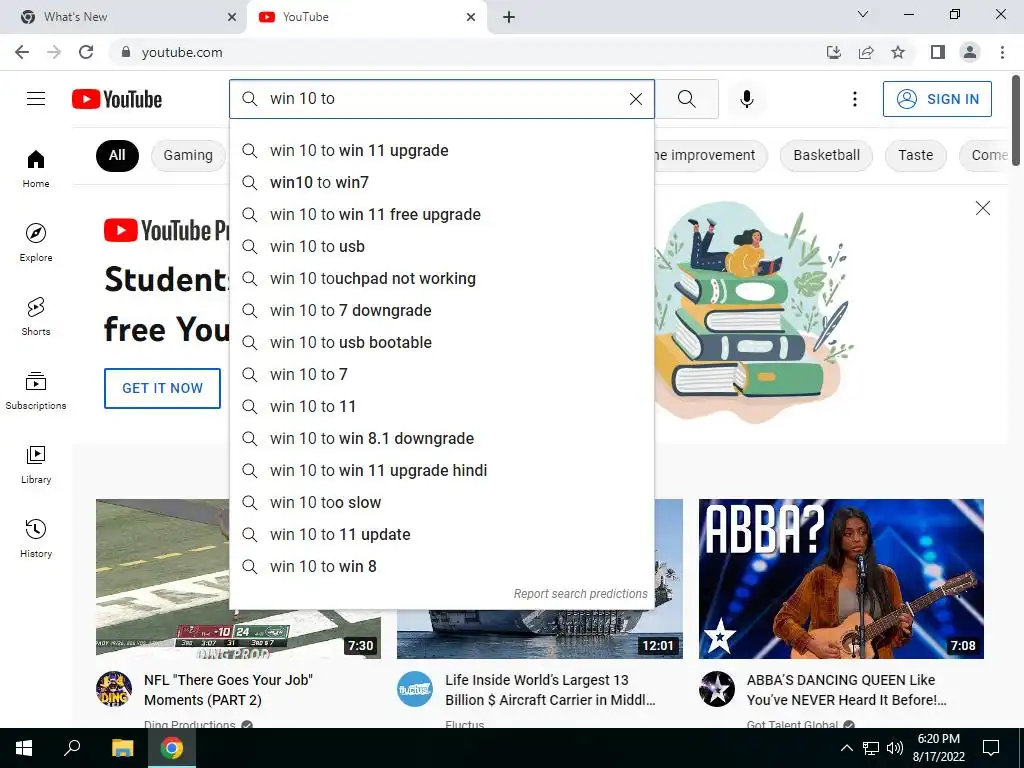Start voice search with the microphone icon
The height and width of the screenshot is (768, 1024).
click(x=746, y=99)
